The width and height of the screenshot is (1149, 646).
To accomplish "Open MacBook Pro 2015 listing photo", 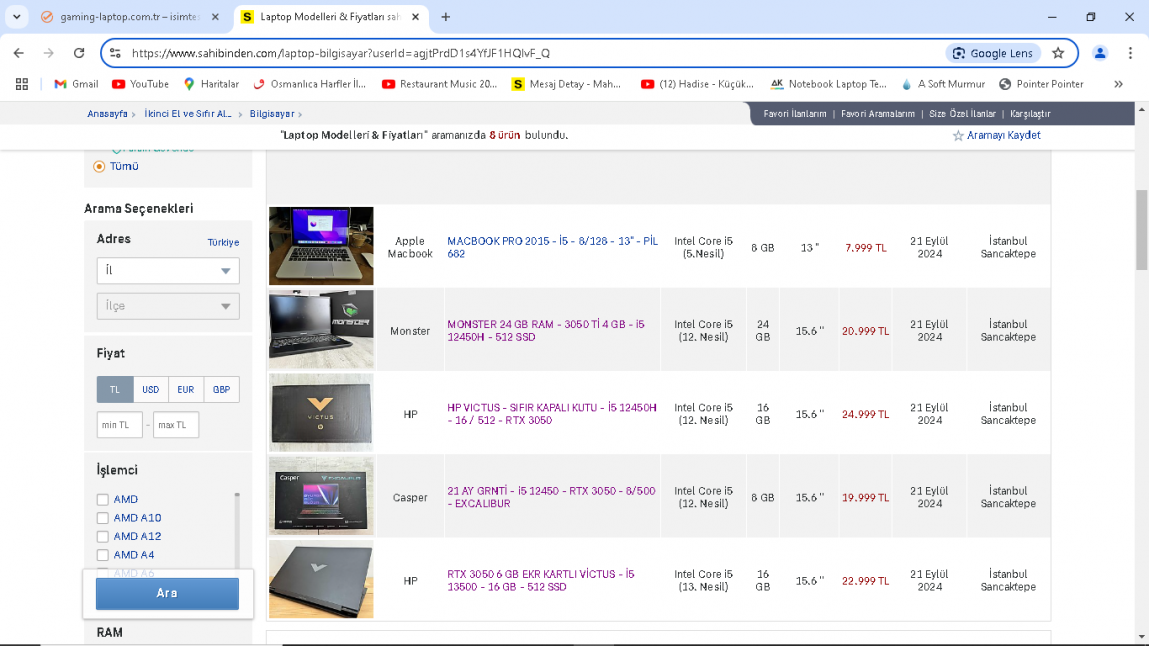I will pyautogui.click(x=321, y=246).
